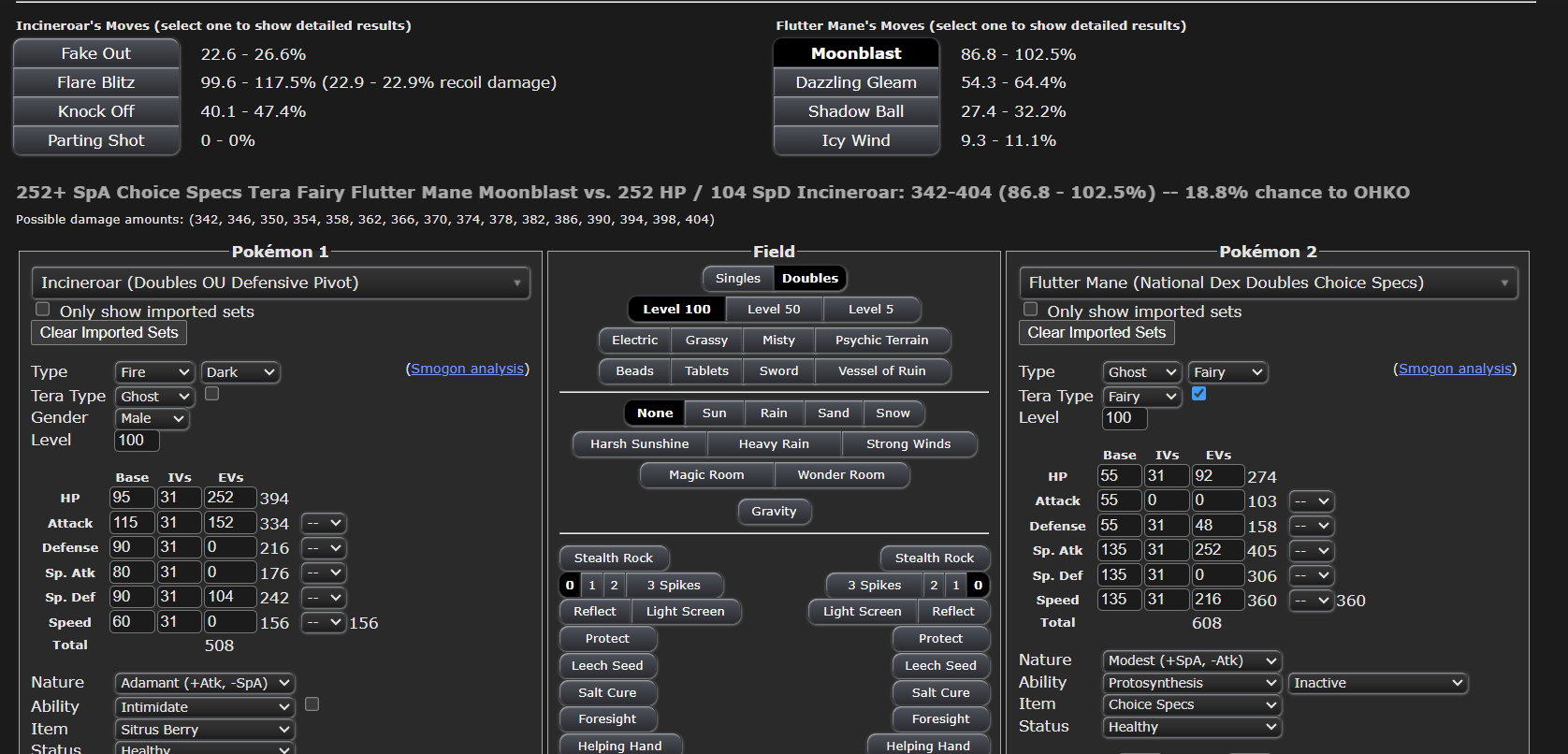Toggle right side Stealth Rock
Image resolution: width=1568 pixels, height=754 pixels.
[x=935, y=558]
